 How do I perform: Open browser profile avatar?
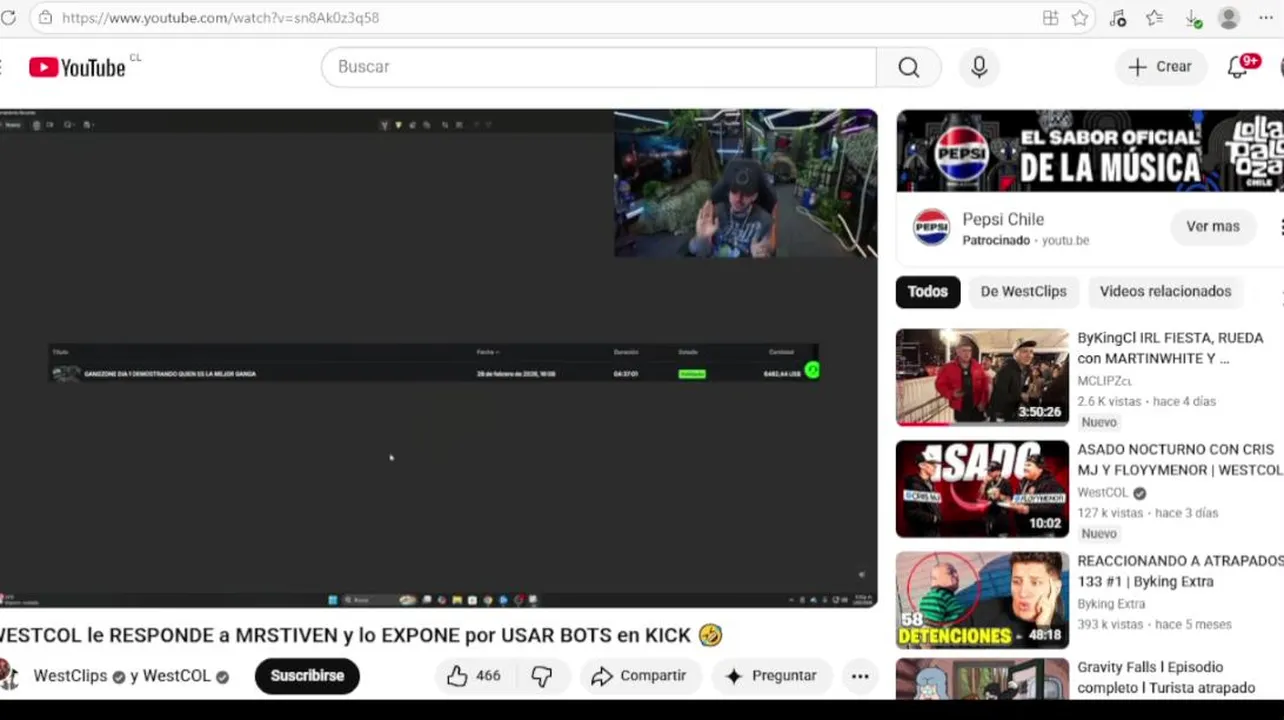pos(1229,18)
